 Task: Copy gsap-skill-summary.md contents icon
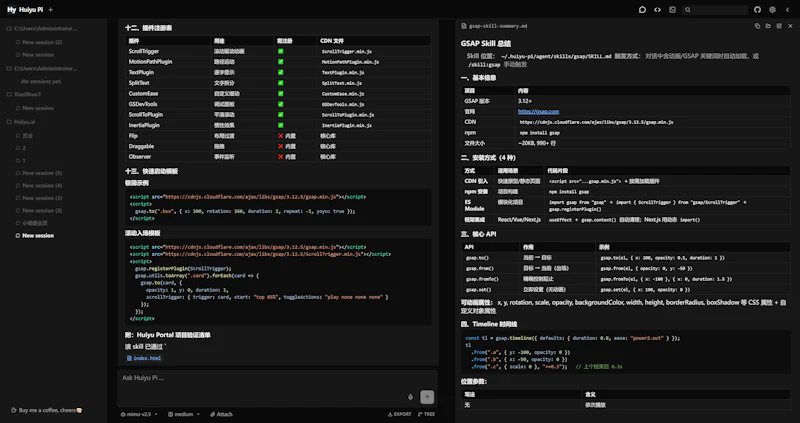click(757, 26)
